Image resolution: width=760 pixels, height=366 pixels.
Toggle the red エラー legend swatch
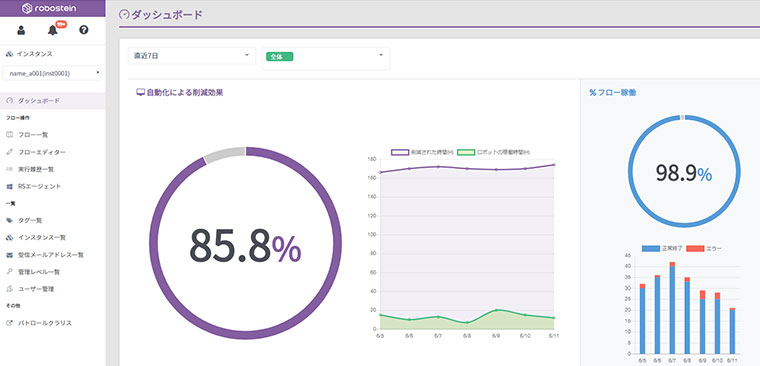[x=695, y=249]
